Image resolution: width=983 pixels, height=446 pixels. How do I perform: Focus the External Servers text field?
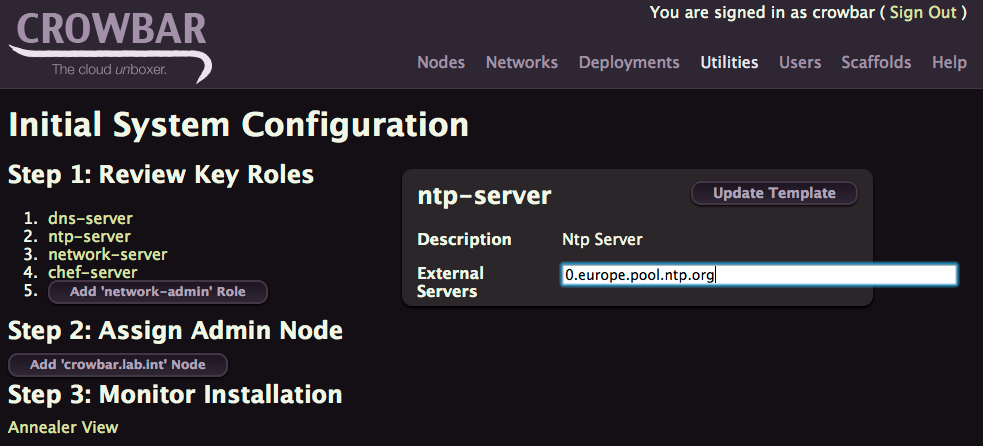(759, 275)
